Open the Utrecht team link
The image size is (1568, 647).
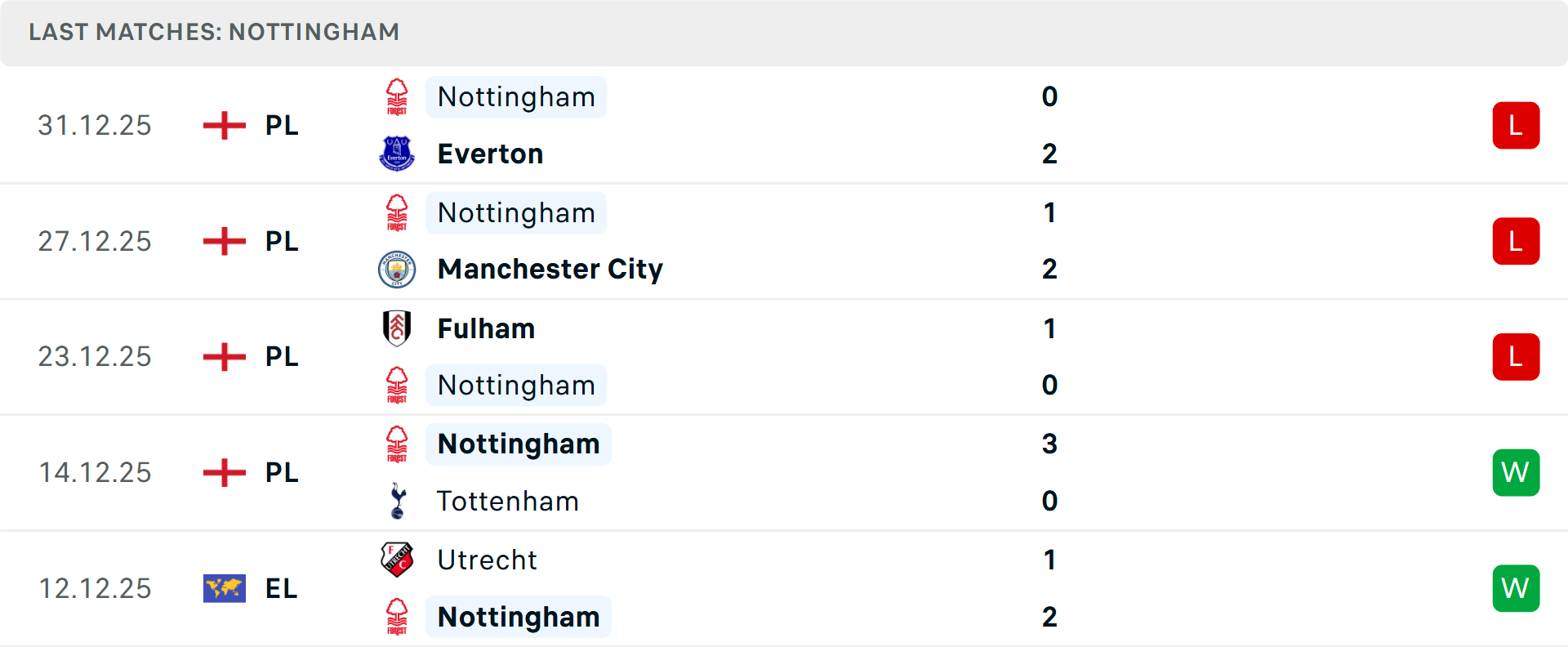coord(488,560)
